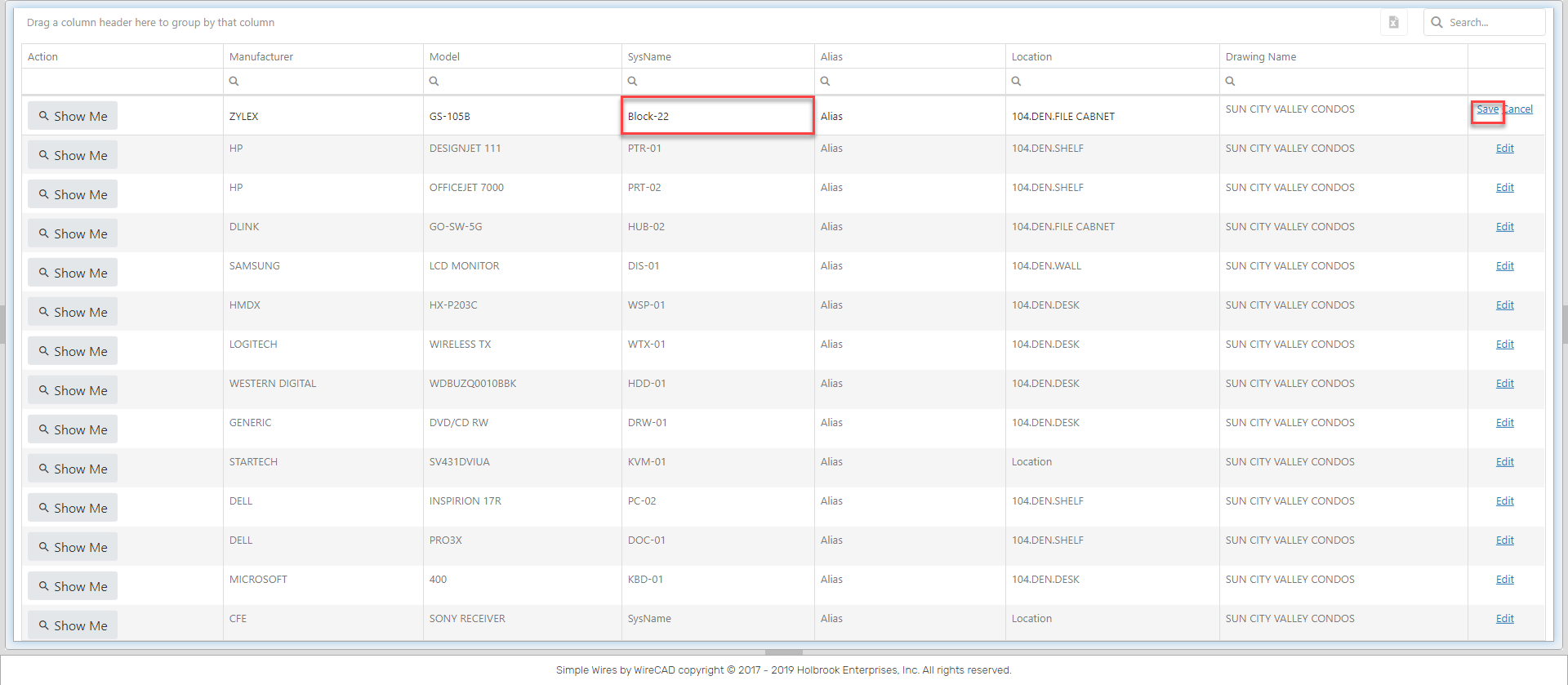Click the magnifier icon in the top search box
Screen dimensions: 1568x685
click(1437, 23)
